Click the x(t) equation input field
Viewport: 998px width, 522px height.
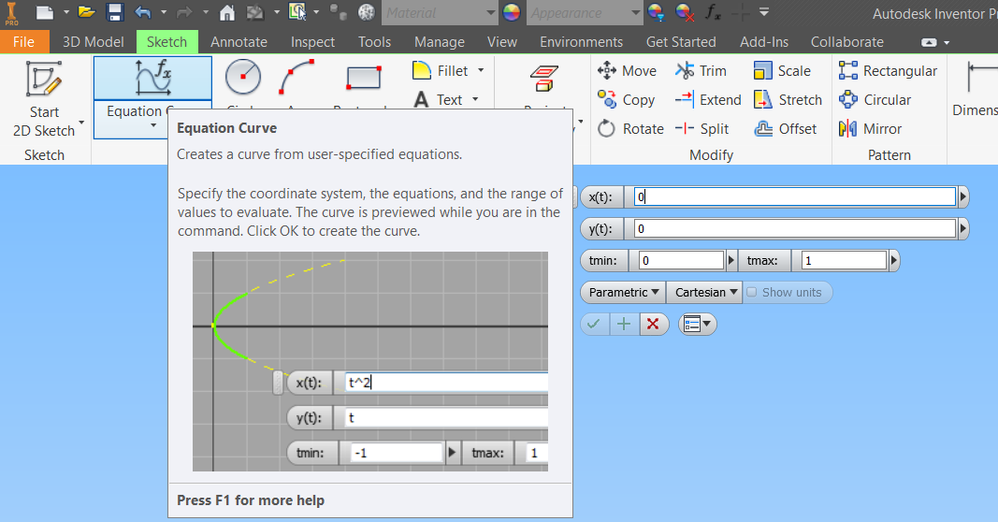[x=796, y=197]
